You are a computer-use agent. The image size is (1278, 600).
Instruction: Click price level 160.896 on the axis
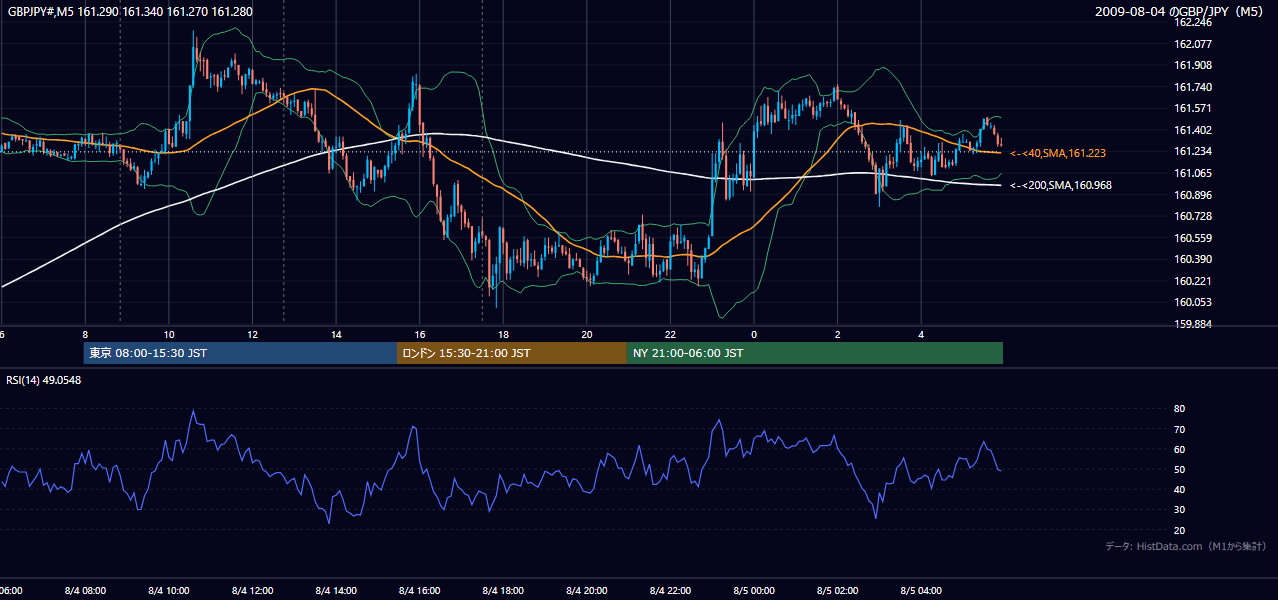pos(1192,194)
